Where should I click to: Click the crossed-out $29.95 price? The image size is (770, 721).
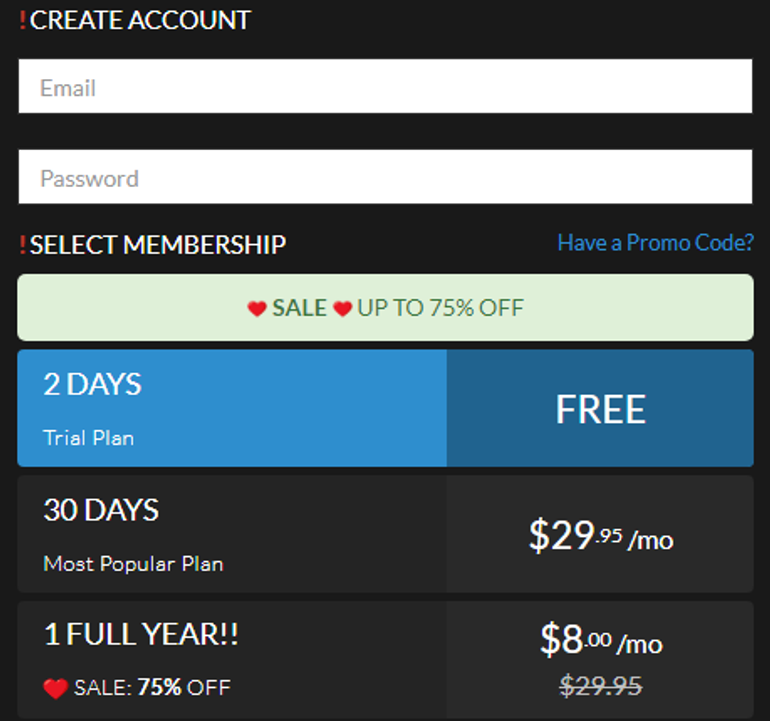601,686
